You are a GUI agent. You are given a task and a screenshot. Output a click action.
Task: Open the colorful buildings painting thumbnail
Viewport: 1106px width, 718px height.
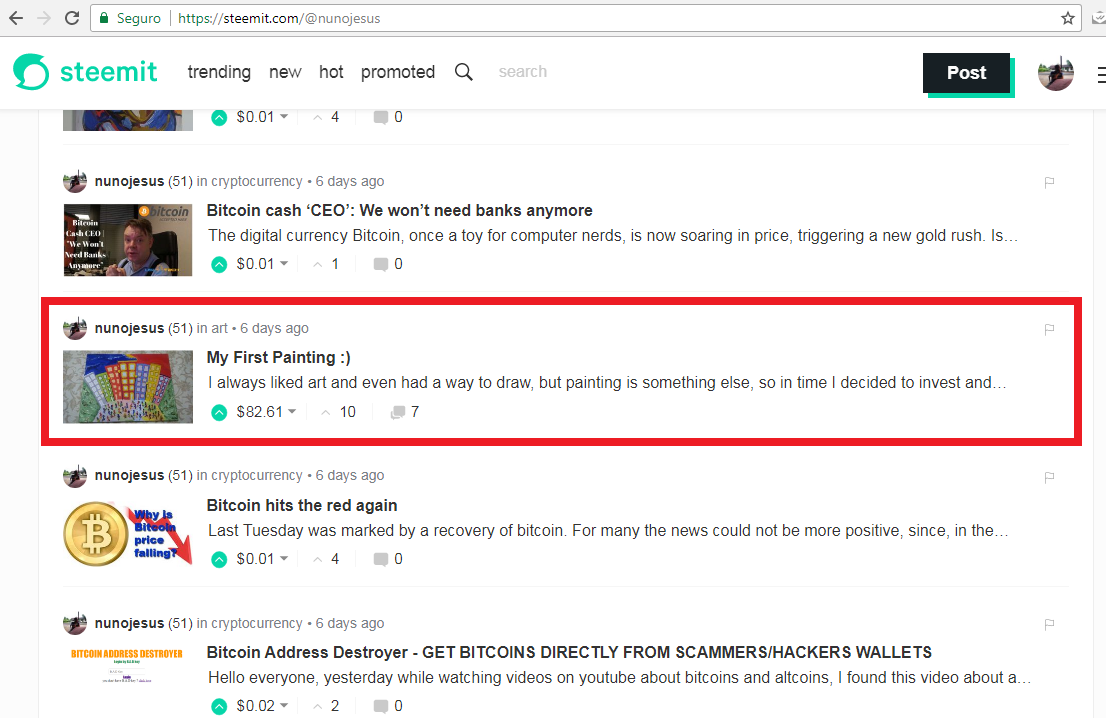[x=128, y=387]
